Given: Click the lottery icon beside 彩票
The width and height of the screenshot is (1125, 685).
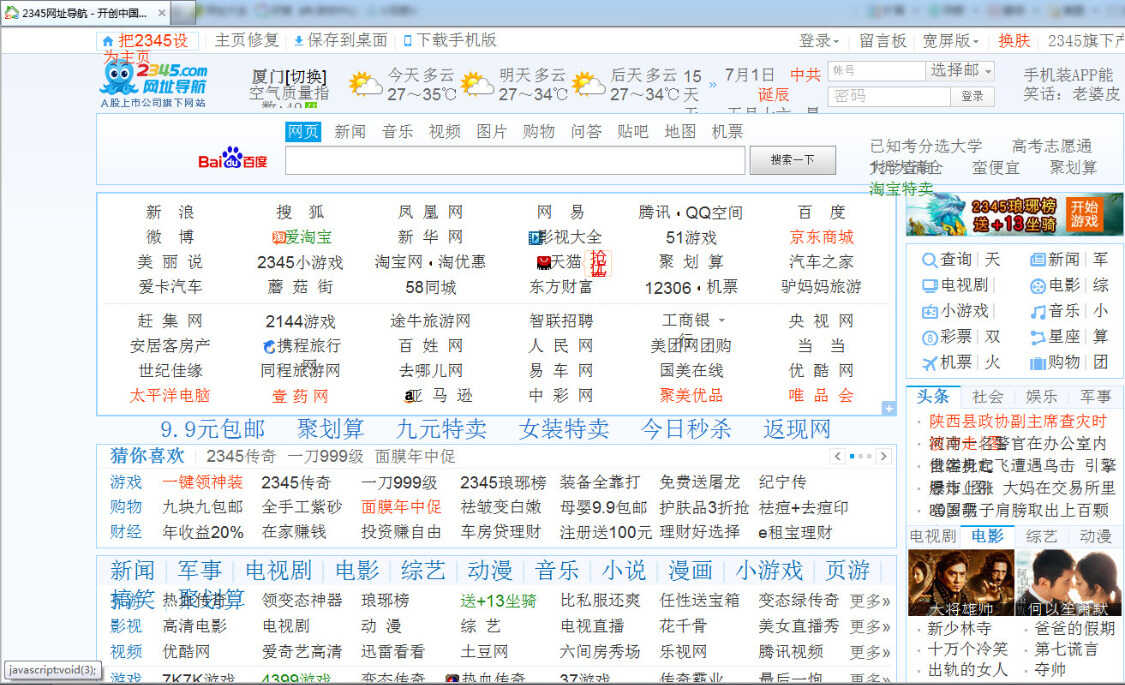Looking at the screenshot, I should [x=929, y=338].
